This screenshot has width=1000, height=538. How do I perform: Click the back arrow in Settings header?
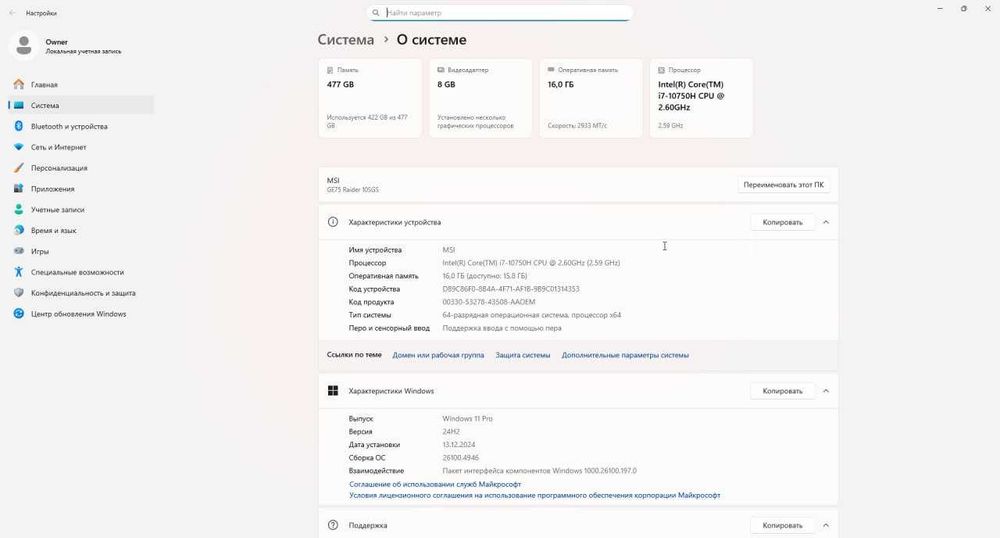(x=13, y=13)
